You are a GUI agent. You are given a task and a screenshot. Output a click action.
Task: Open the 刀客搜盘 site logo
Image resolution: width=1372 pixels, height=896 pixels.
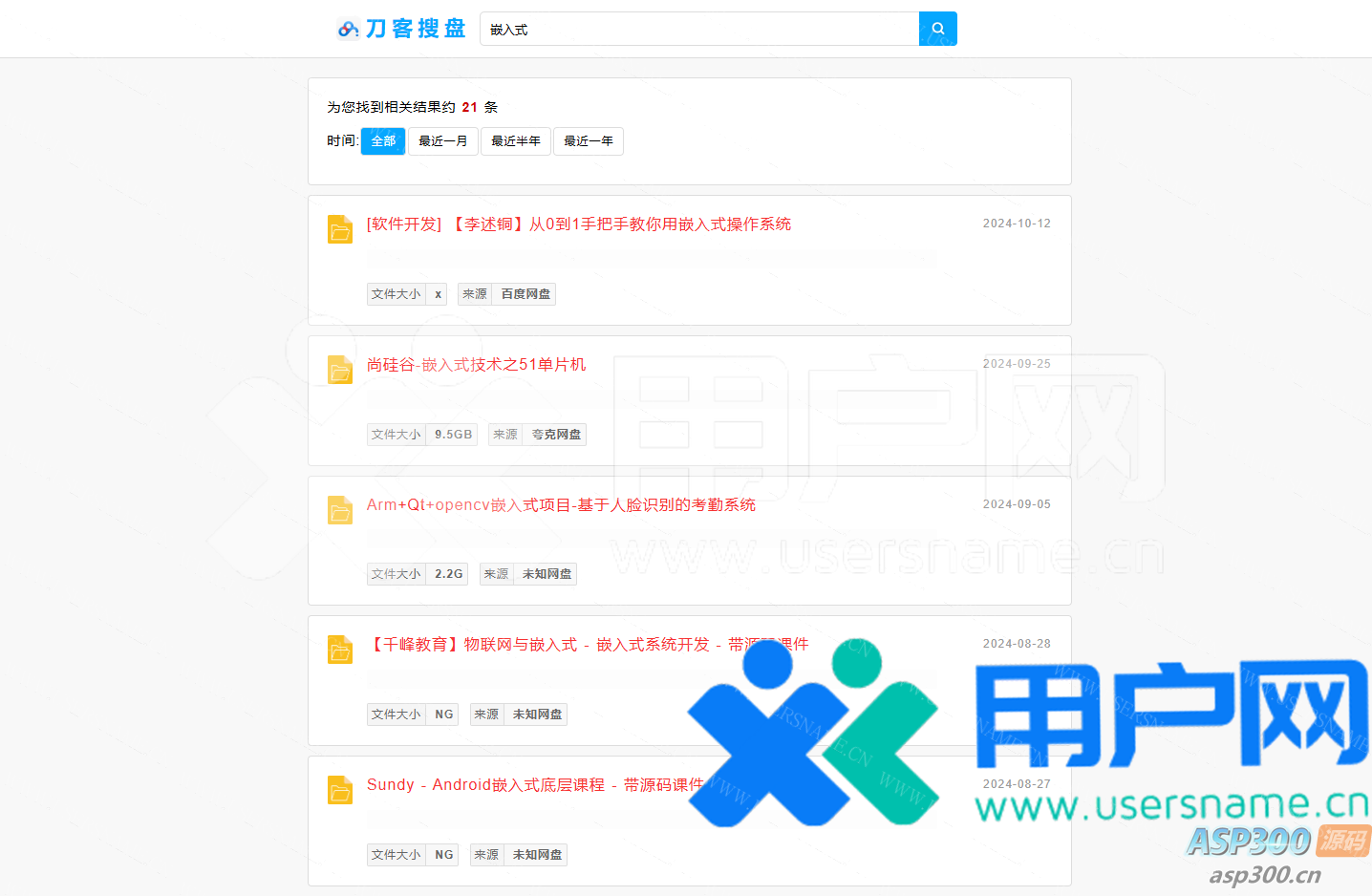click(x=401, y=29)
